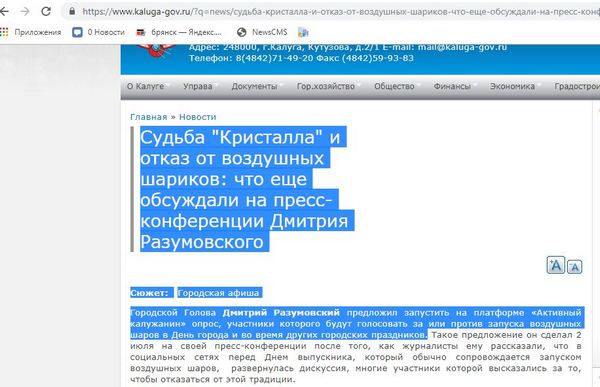The height and width of the screenshot is (387, 600).
Task: Click the browser back arrow
Action: (4, 11)
